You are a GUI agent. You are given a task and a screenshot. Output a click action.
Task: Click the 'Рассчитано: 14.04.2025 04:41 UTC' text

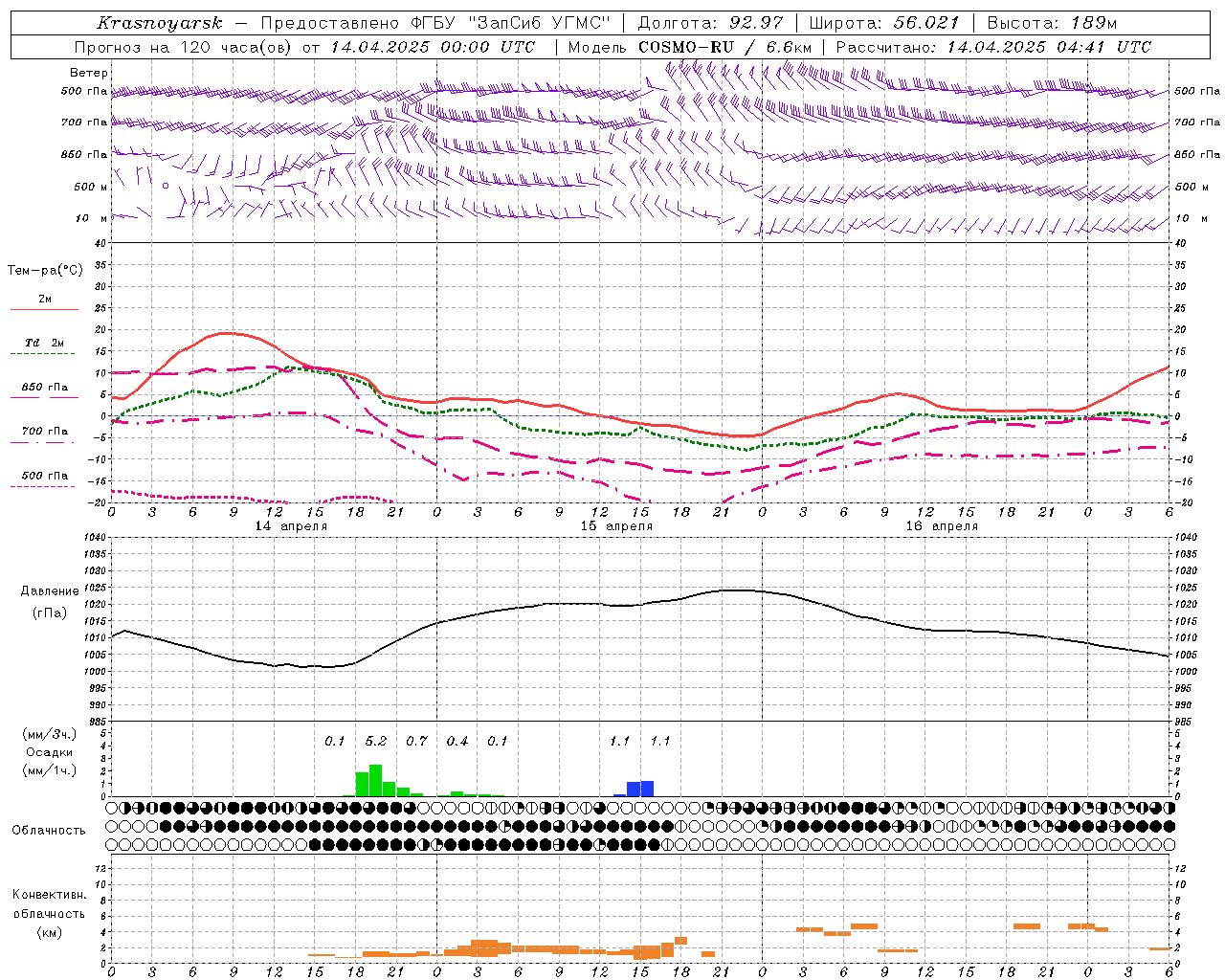(993, 47)
